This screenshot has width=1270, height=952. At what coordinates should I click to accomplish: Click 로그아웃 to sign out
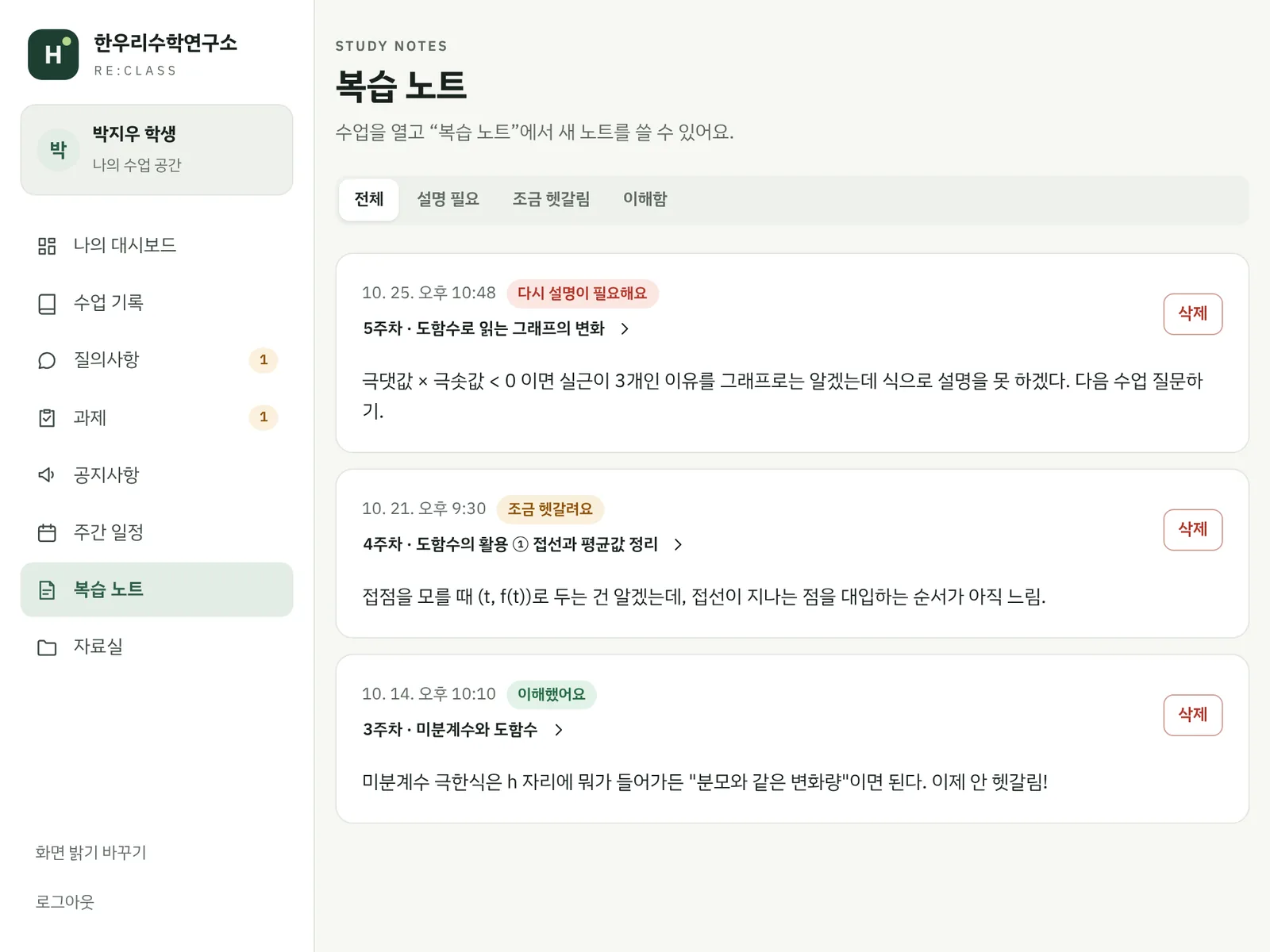tap(64, 902)
